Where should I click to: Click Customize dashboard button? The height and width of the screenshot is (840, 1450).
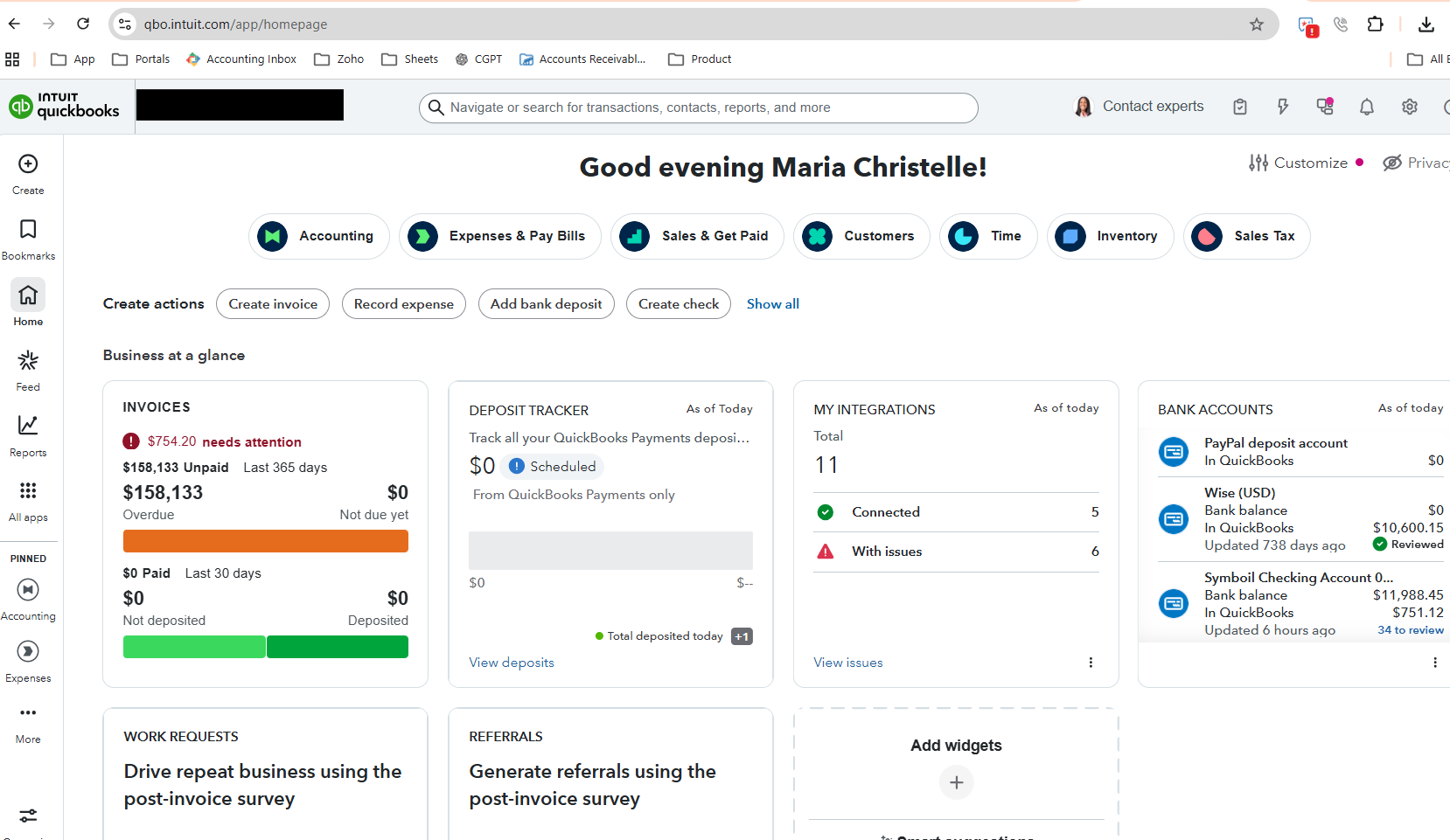click(1299, 163)
